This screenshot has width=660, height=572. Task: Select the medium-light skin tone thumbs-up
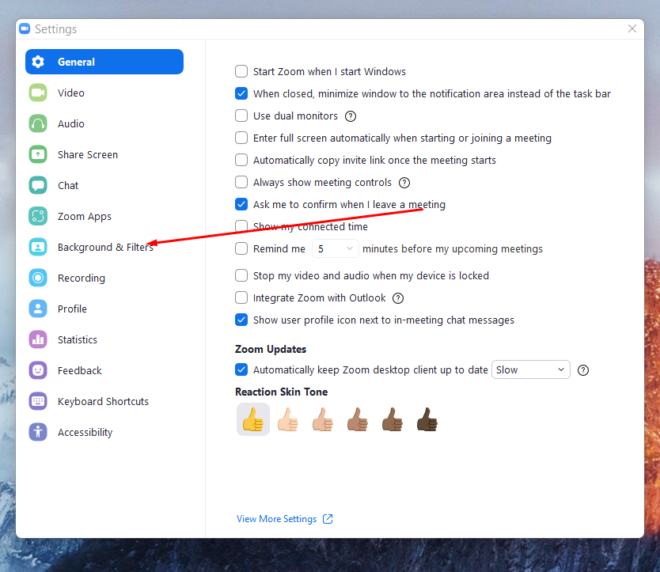point(323,420)
